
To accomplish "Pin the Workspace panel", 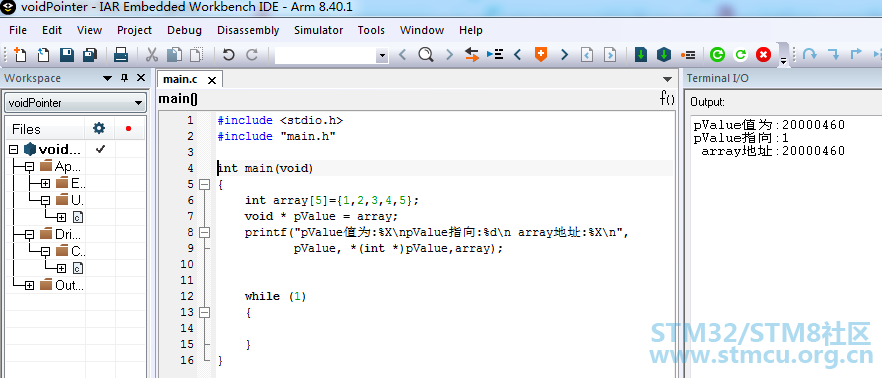I will coord(125,78).
